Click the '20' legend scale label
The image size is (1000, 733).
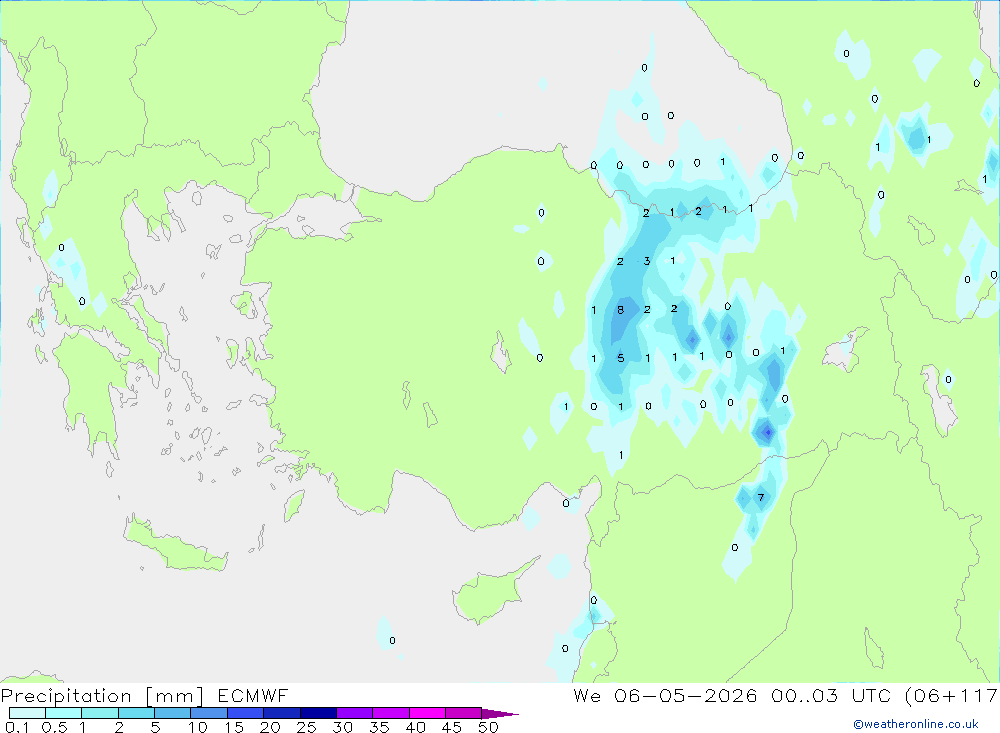point(270,727)
